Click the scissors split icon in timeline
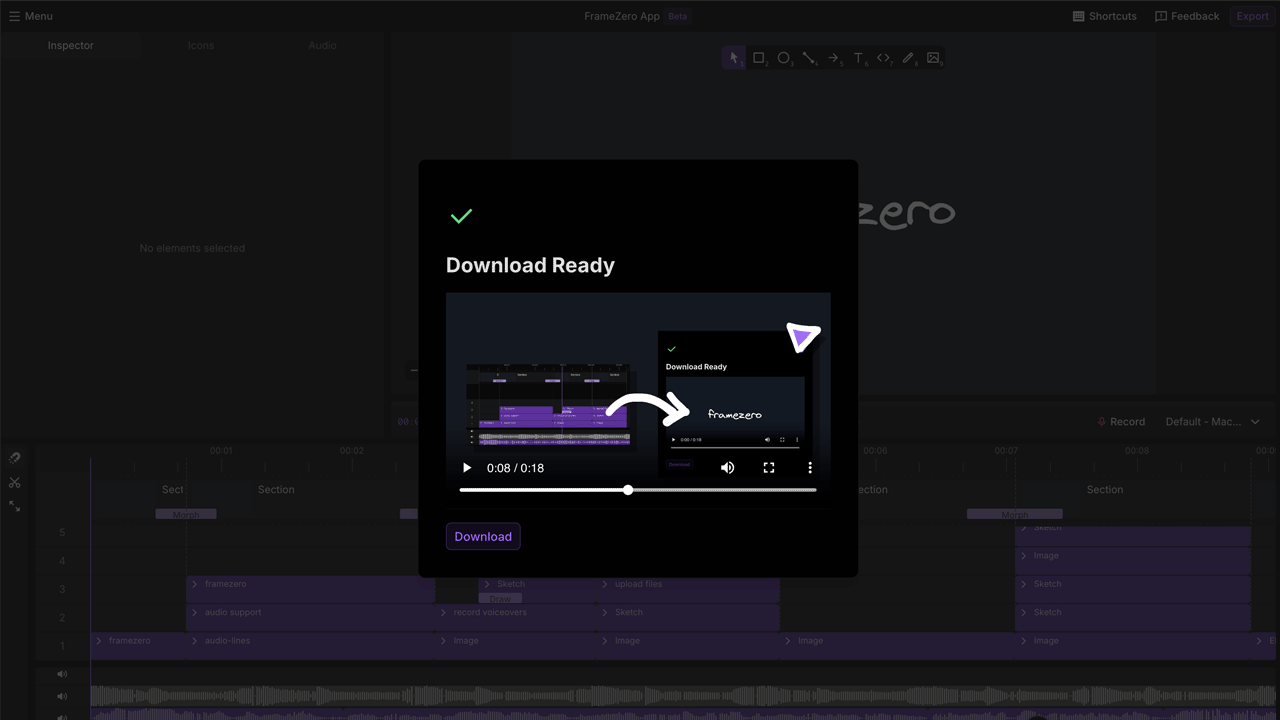This screenshot has height=720, width=1280. click(x=15, y=482)
